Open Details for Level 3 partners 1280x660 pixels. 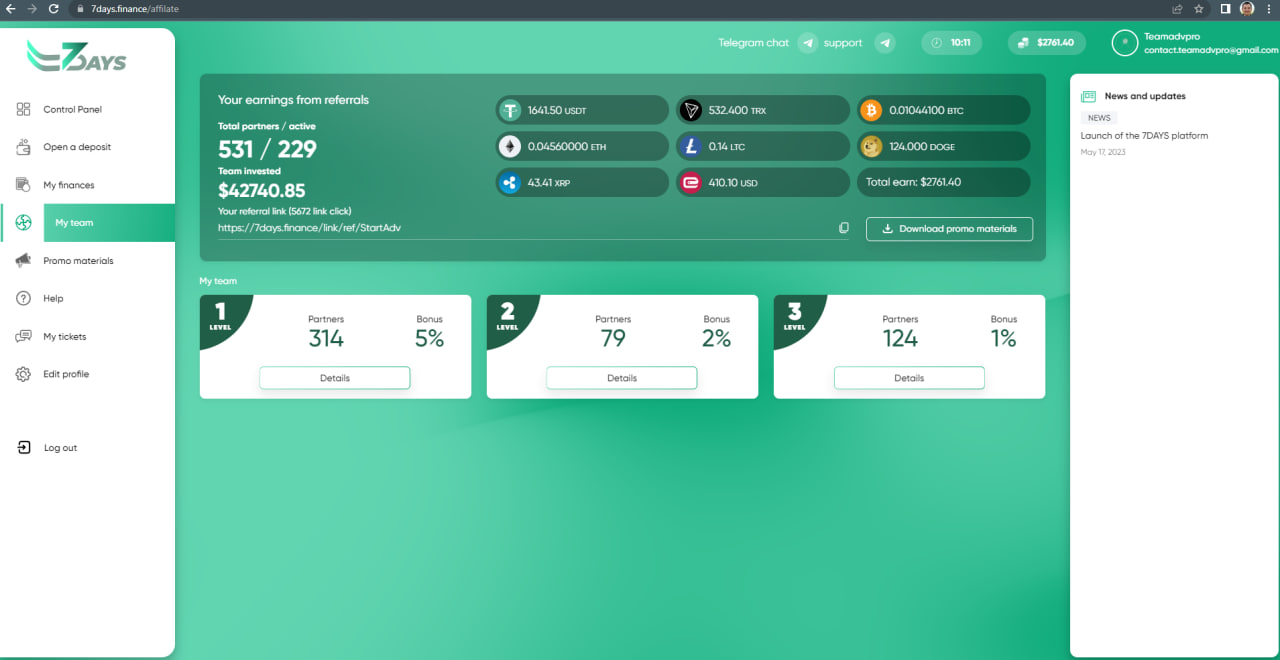click(909, 378)
